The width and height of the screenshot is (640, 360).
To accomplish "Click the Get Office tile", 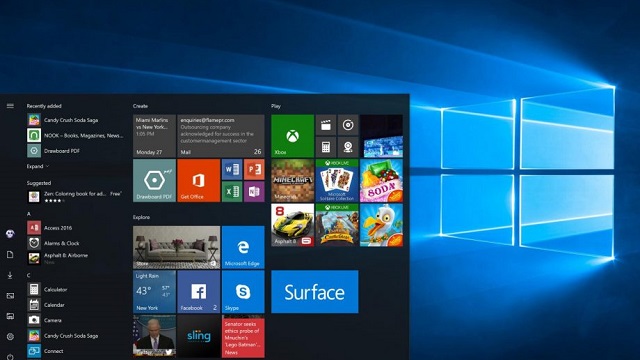I will click(x=198, y=180).
